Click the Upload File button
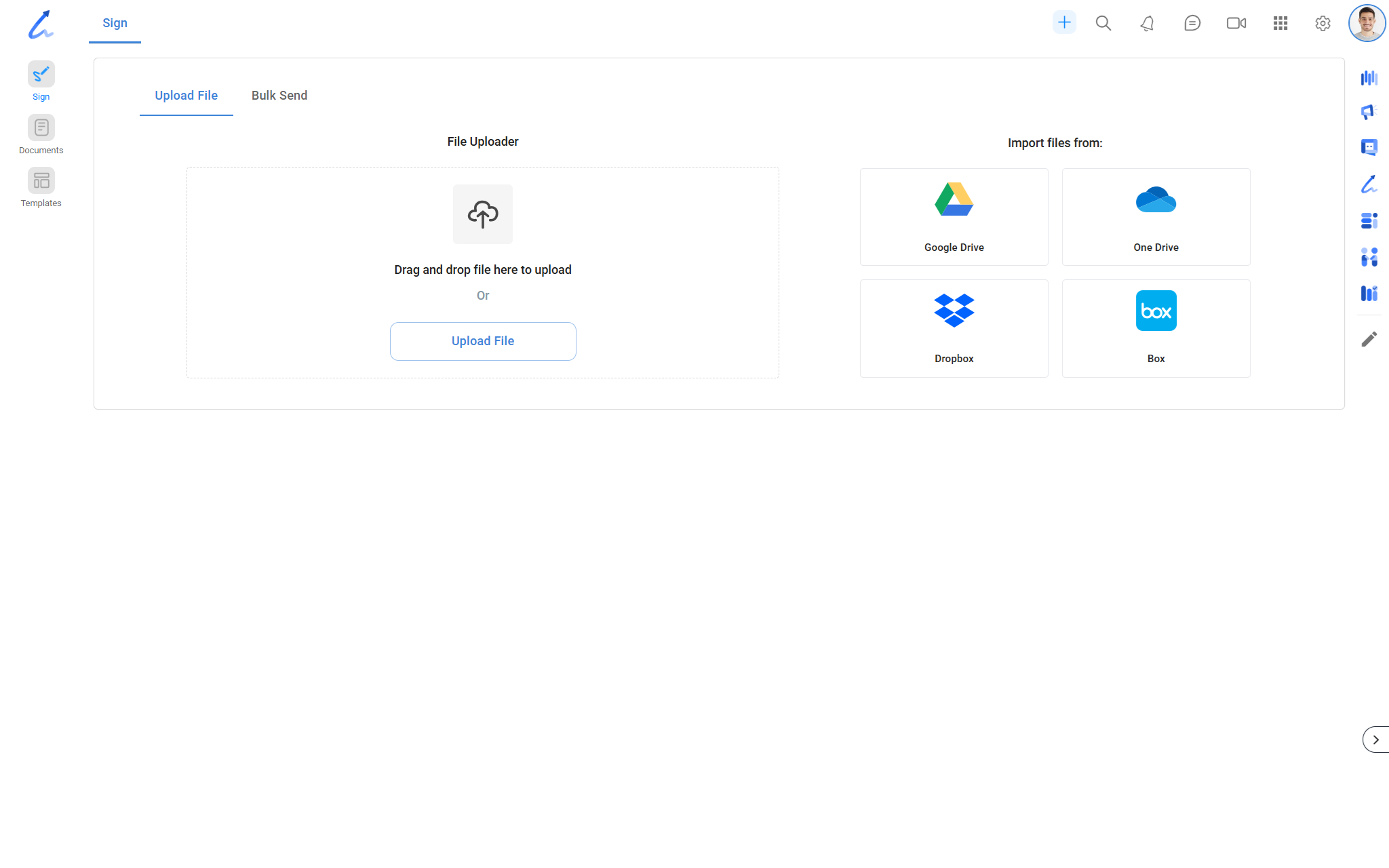Screen dimensions: 1389x868 pyautogui.click(x=483, y=341)
